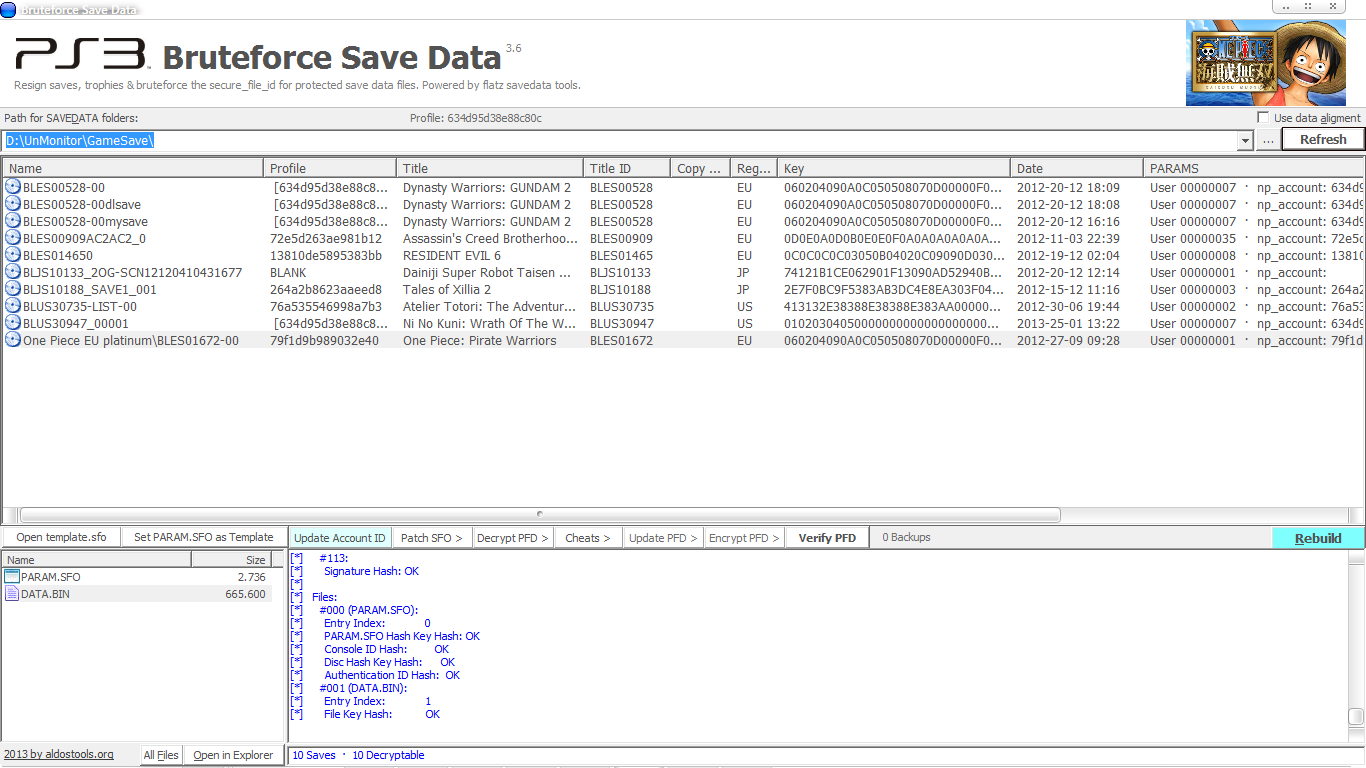The width and height of the screenshot is (1366, 768).
Task: Open the aldostools.org link
Action: coord(59,755)
